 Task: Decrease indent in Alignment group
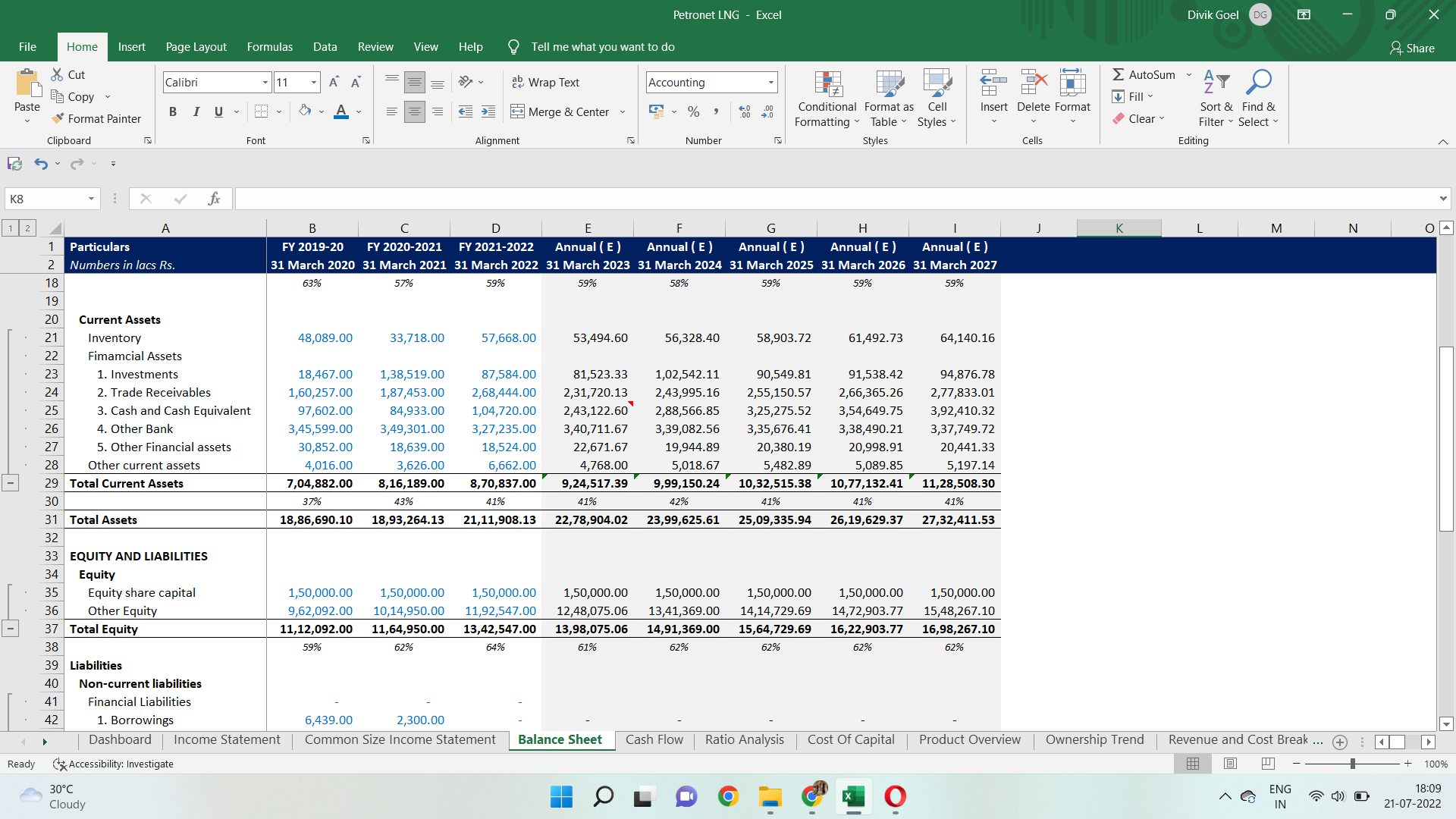pos(466,111)
